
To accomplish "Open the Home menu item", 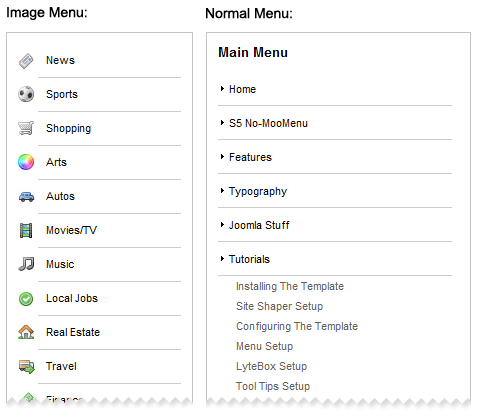I will [242, 89].
